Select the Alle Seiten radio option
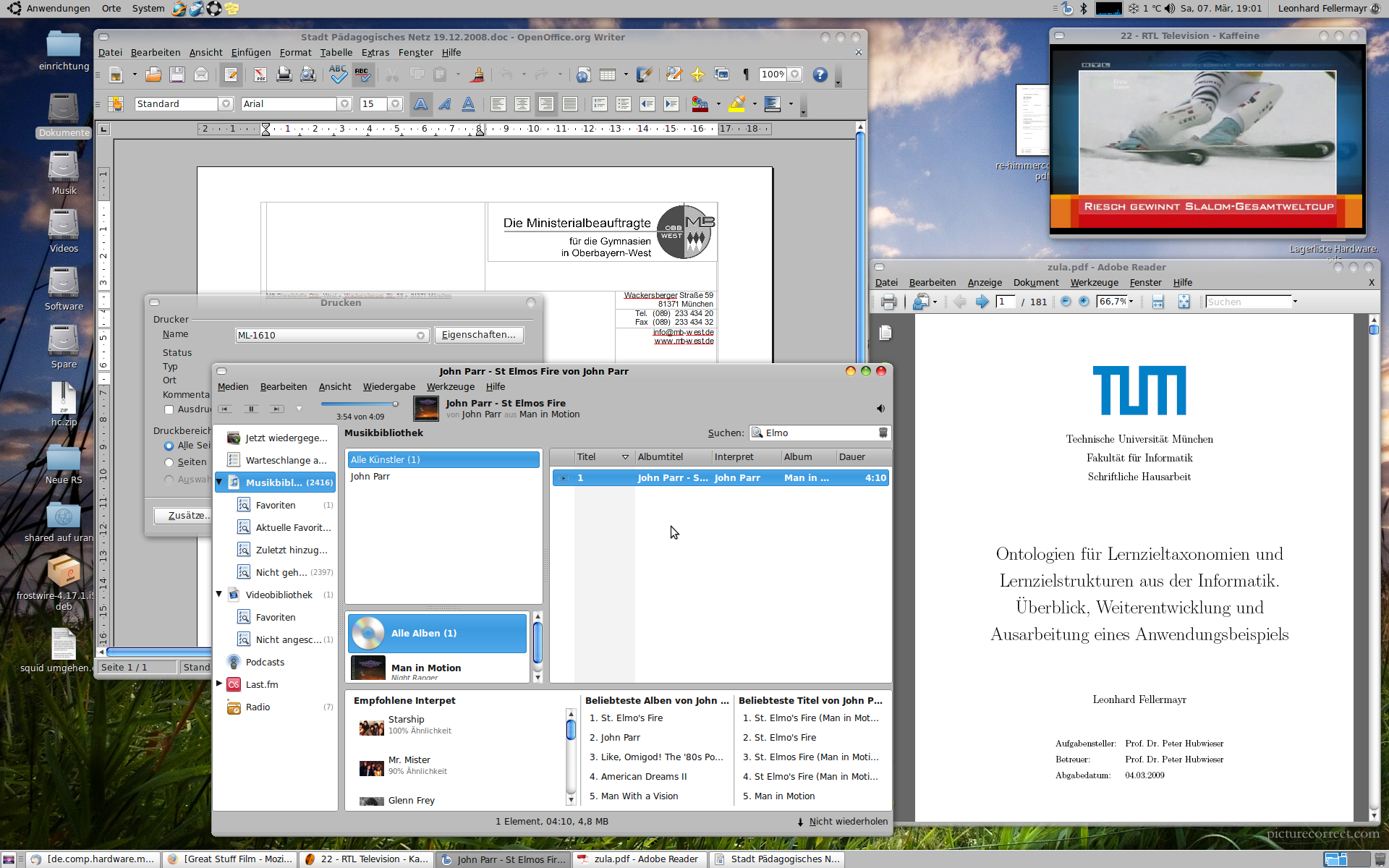The image size is (1389, 868). click(x=169, y=446)
